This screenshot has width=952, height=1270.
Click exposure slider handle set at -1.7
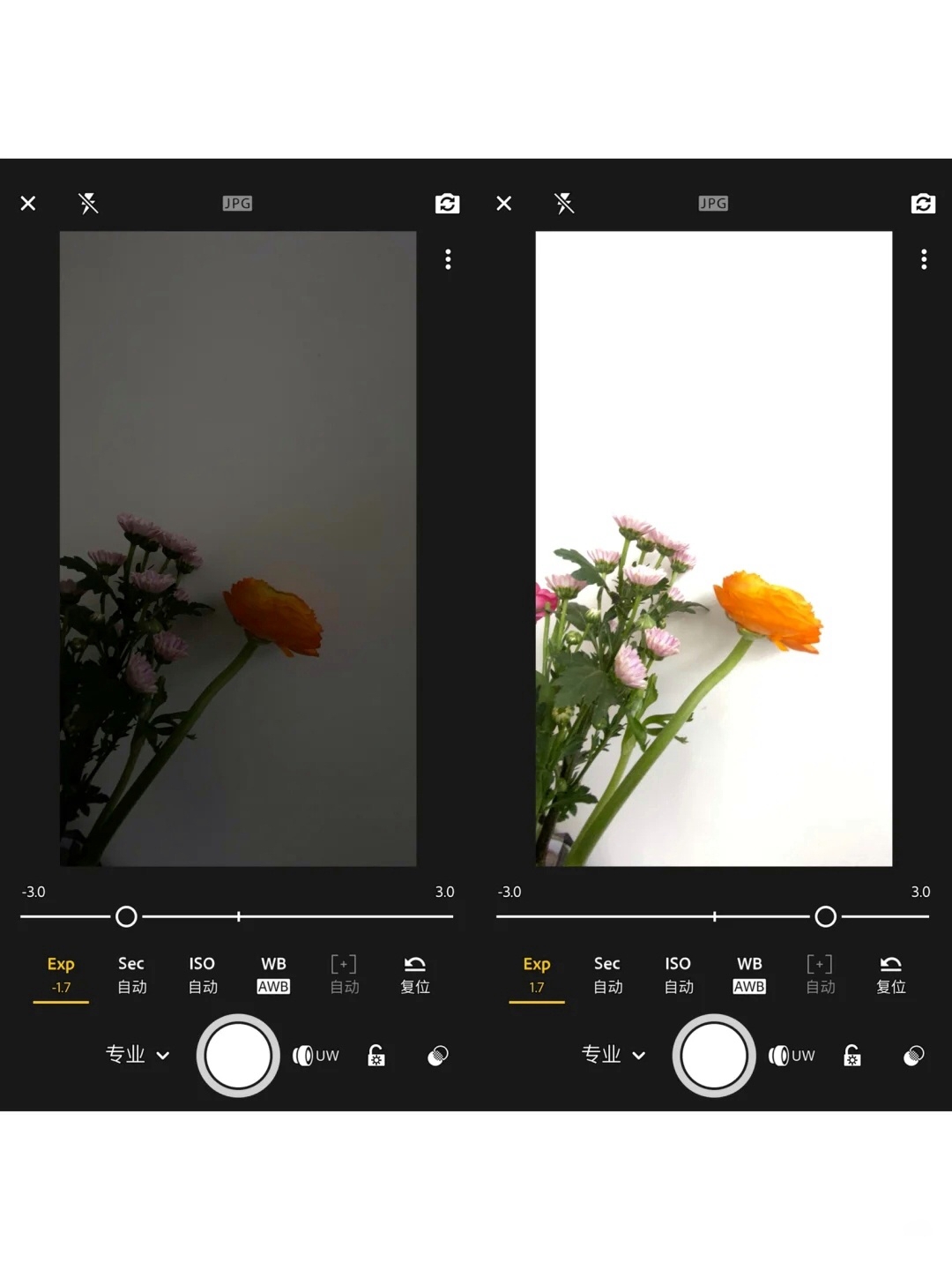tap(126, 917)
